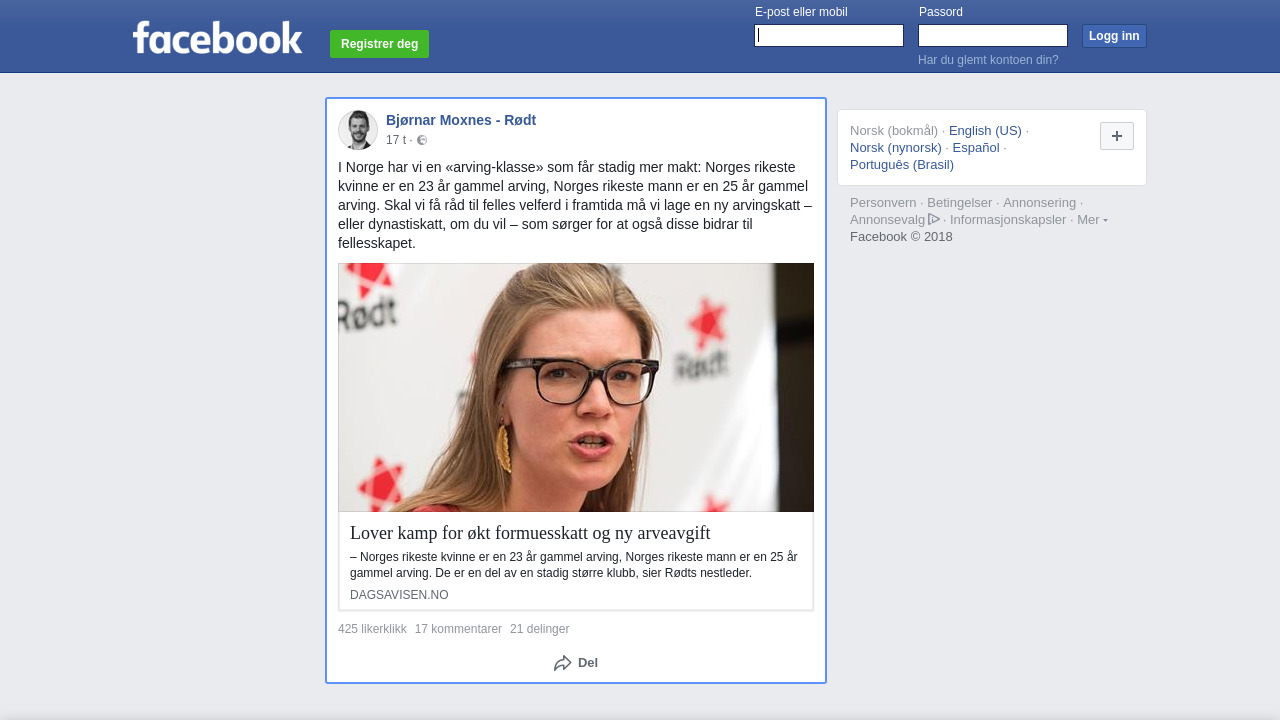Viewport: 1280px width, 720px height.
Task: Click the post text about arving-klasse
Action: click(x=575, y=205)
